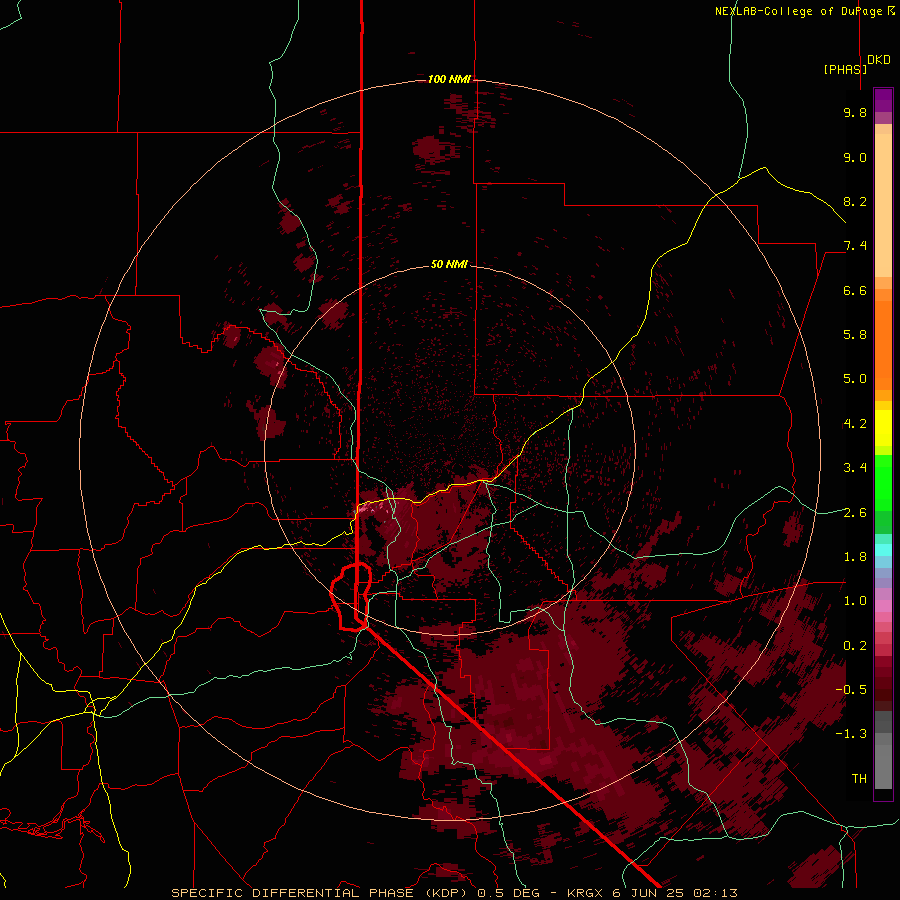This screenshot has height=900, width=900.
Task: Click the 7.4 legend value
Action: (x=855, y=246)
